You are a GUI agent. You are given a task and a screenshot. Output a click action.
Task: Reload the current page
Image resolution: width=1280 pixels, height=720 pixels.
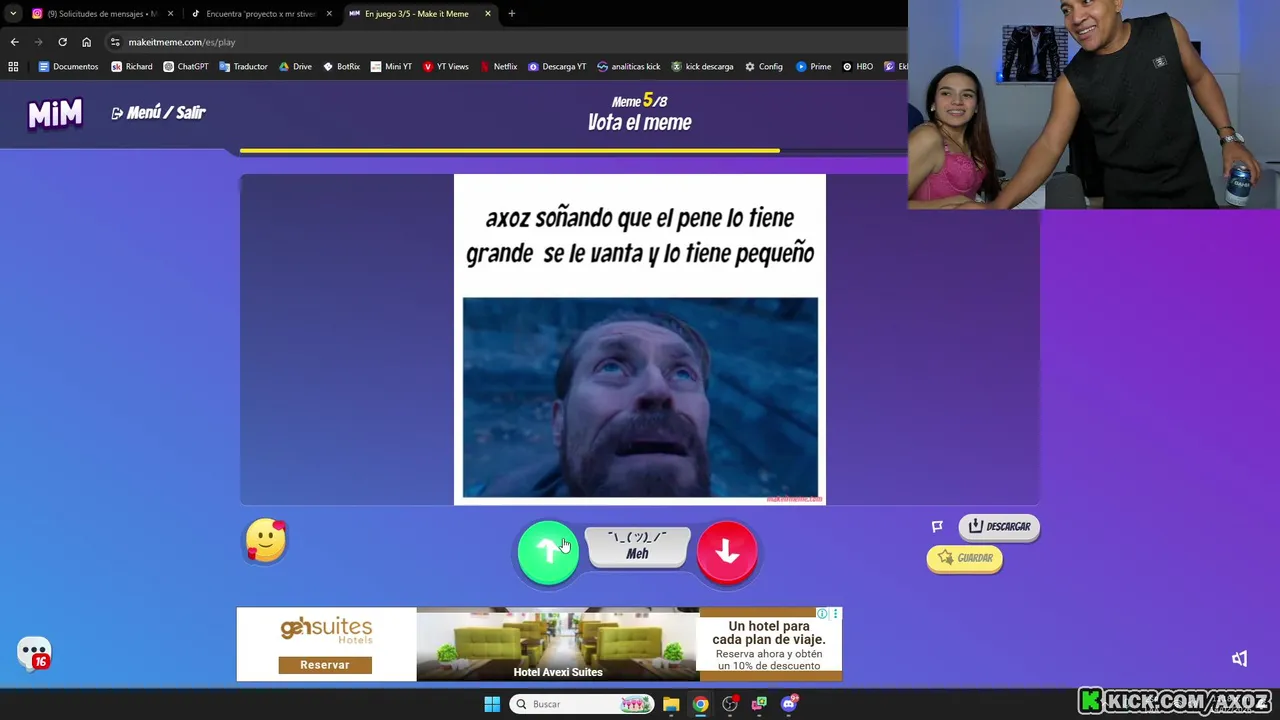62,42
